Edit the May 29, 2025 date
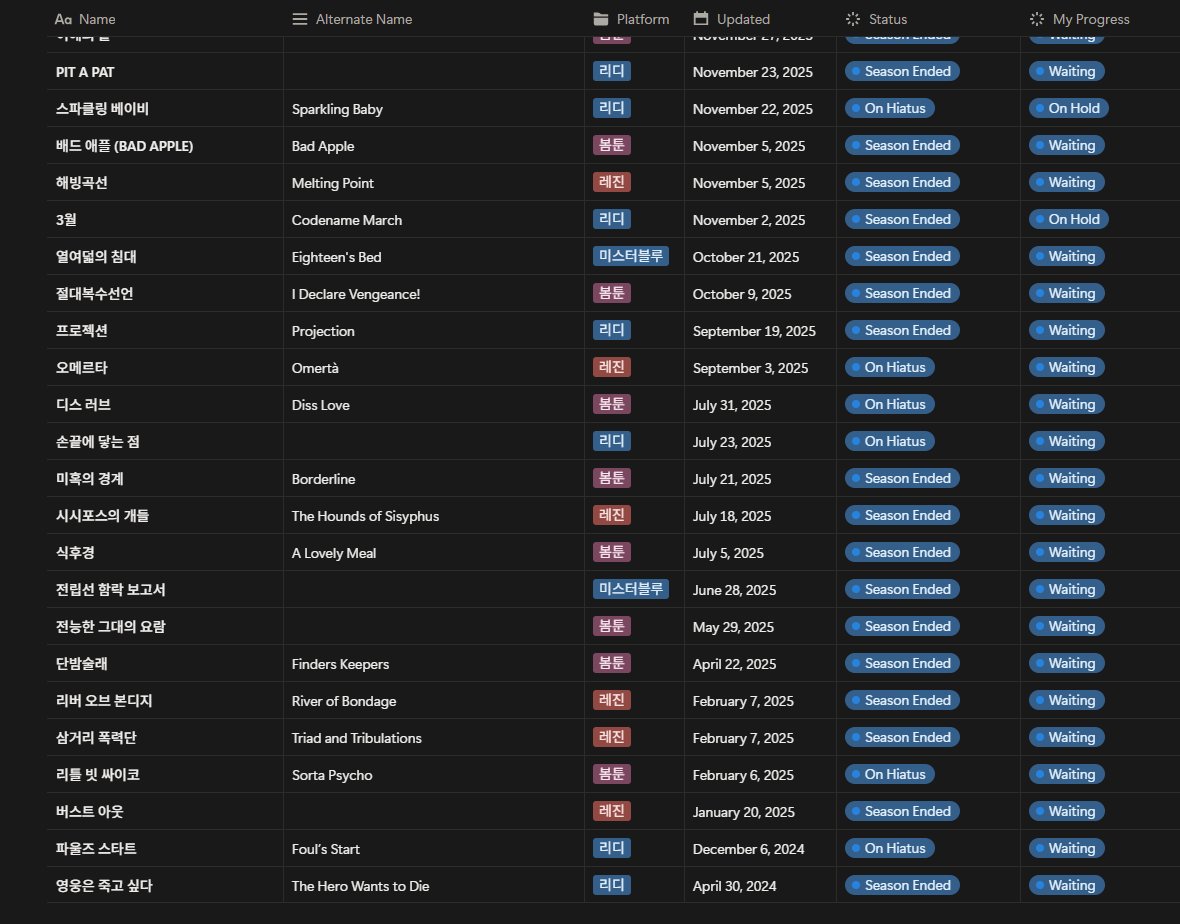The image size is (1180, 924). pyautogui.click(x=733, y=627)
